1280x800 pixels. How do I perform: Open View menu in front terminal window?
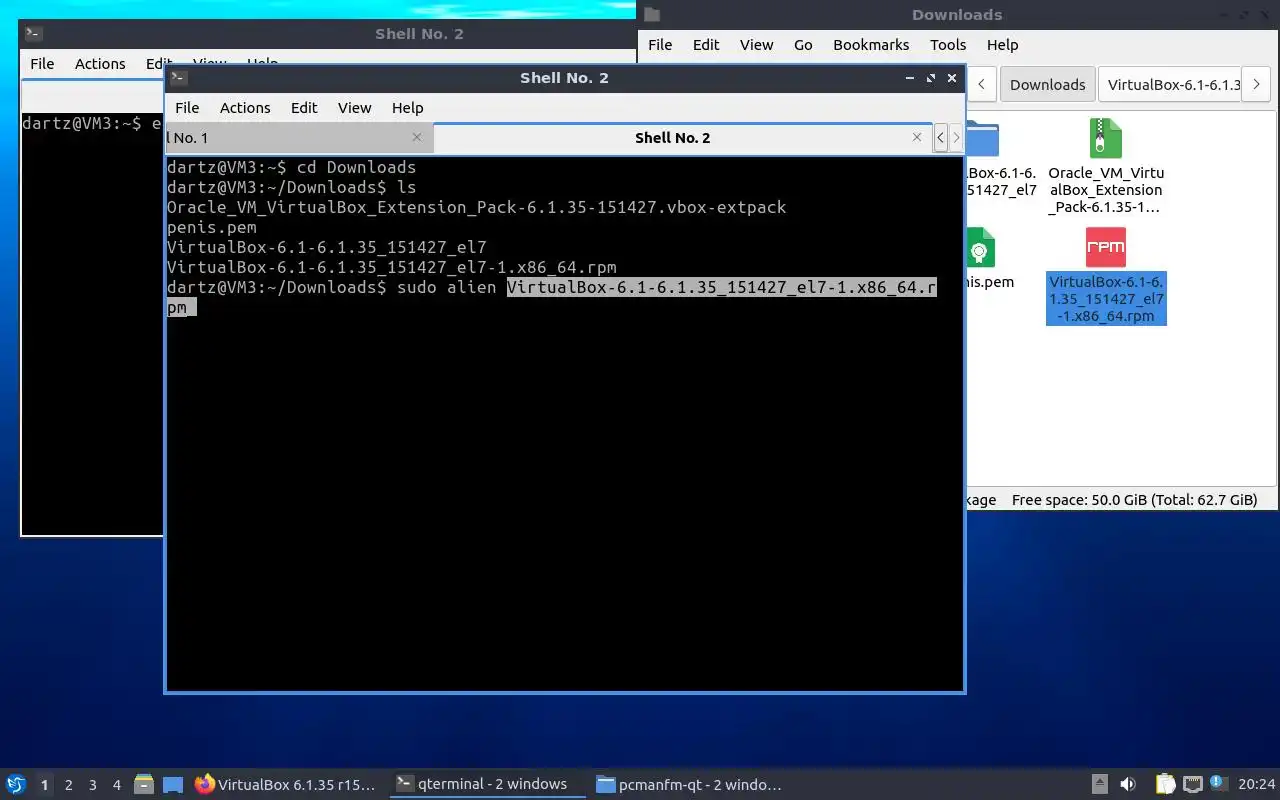[354, 107]
